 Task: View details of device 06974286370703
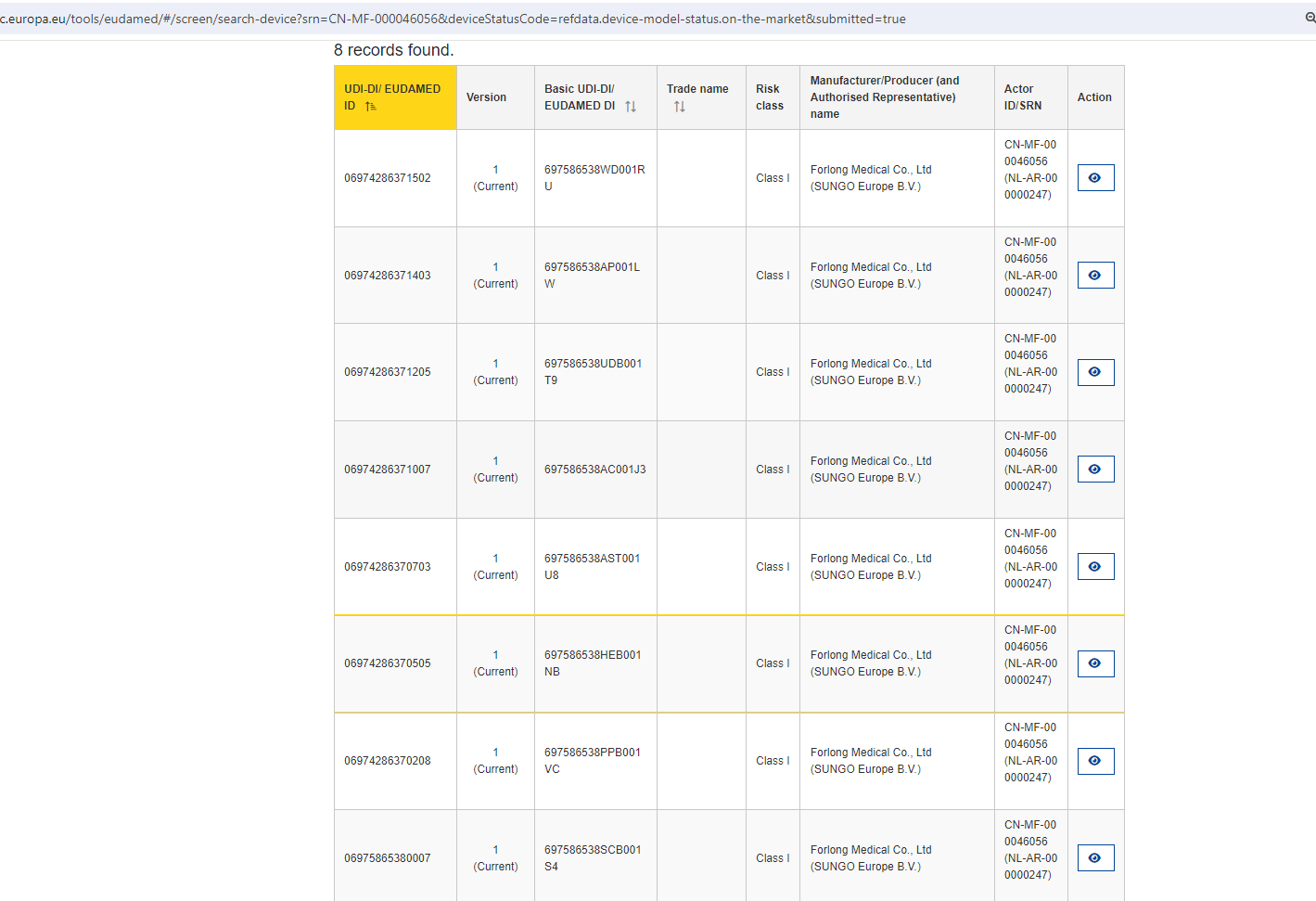coord(1095,567)
